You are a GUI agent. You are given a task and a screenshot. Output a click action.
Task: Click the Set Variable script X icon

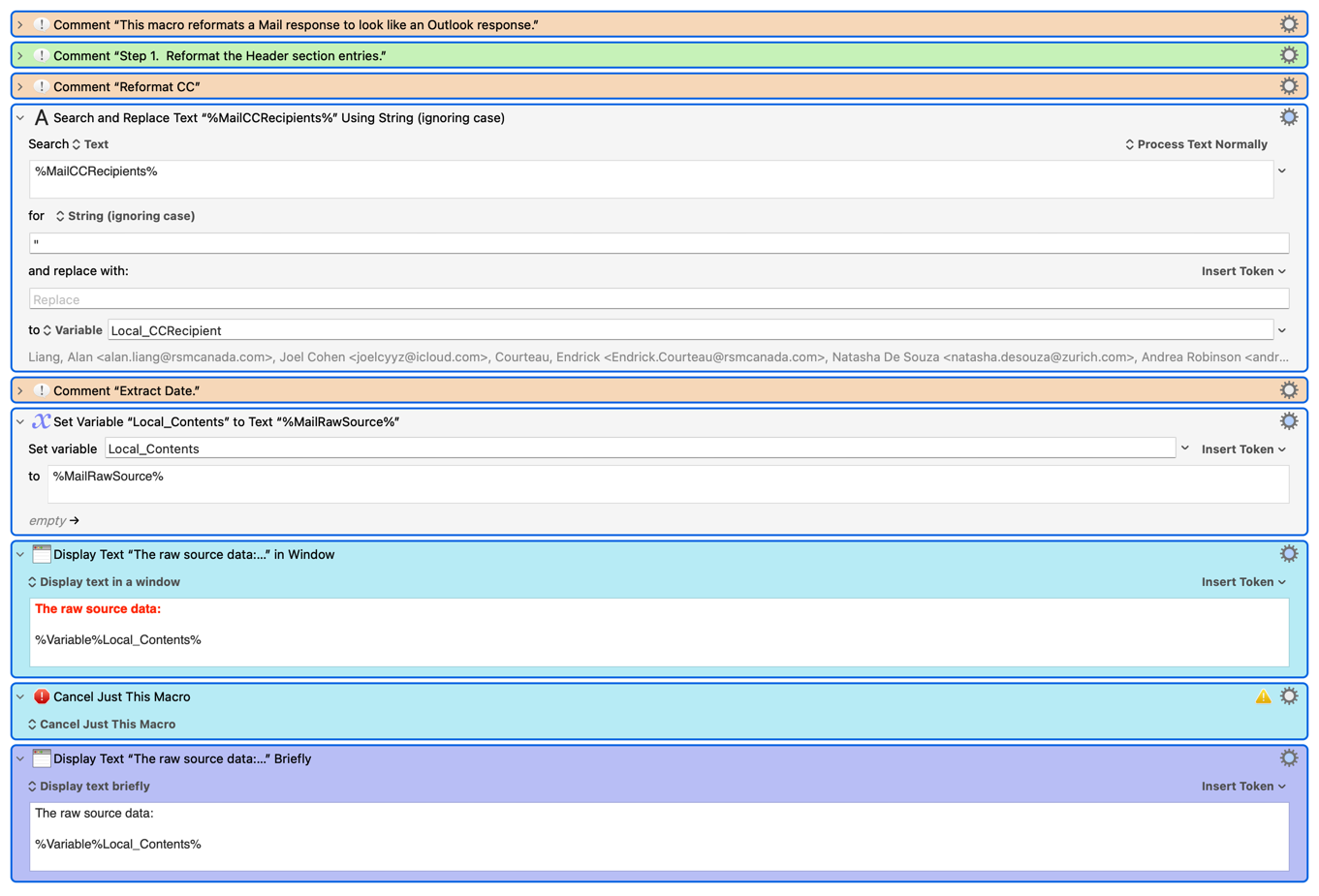[41, 421]
